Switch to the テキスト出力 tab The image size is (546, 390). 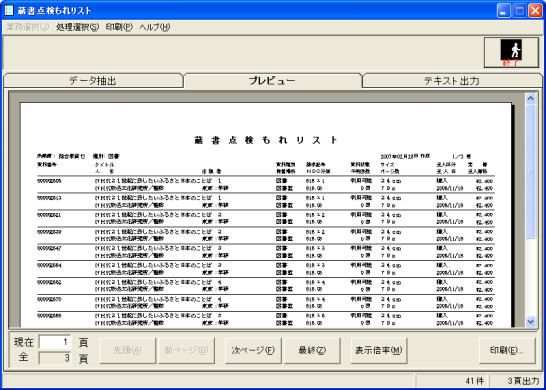click(452, 81)
